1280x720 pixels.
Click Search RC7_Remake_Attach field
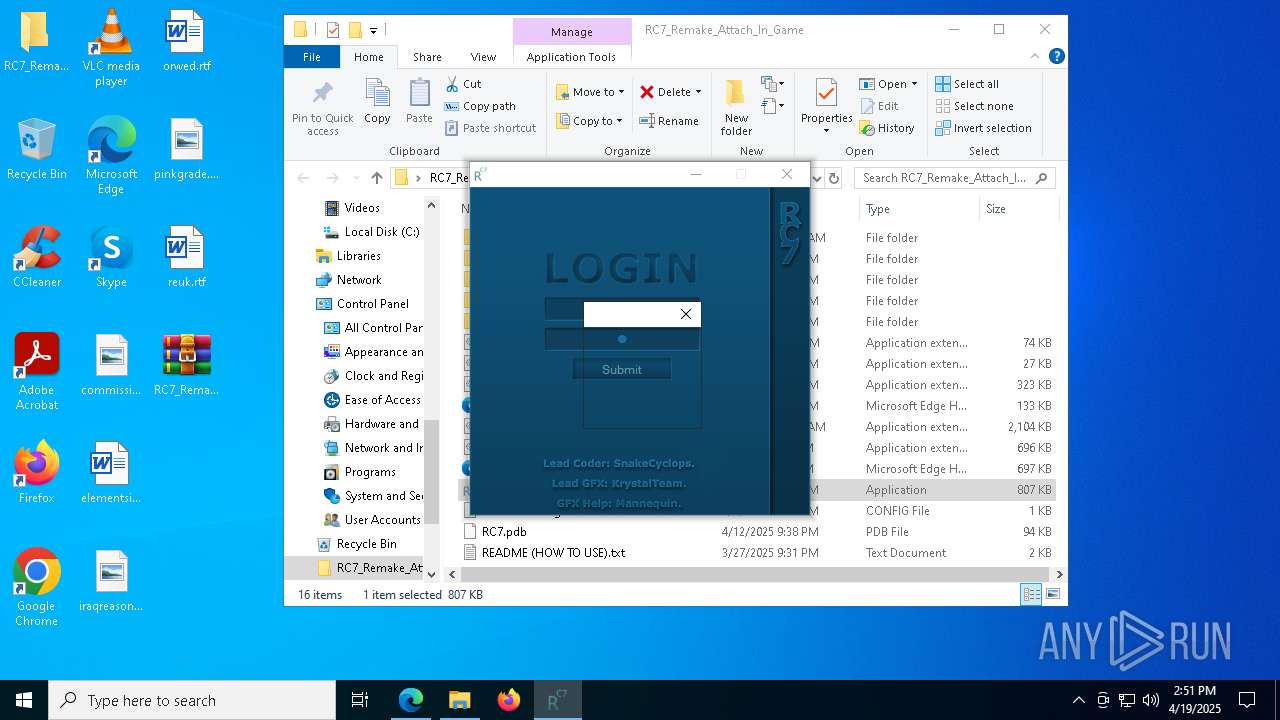[x=955, y=178]
